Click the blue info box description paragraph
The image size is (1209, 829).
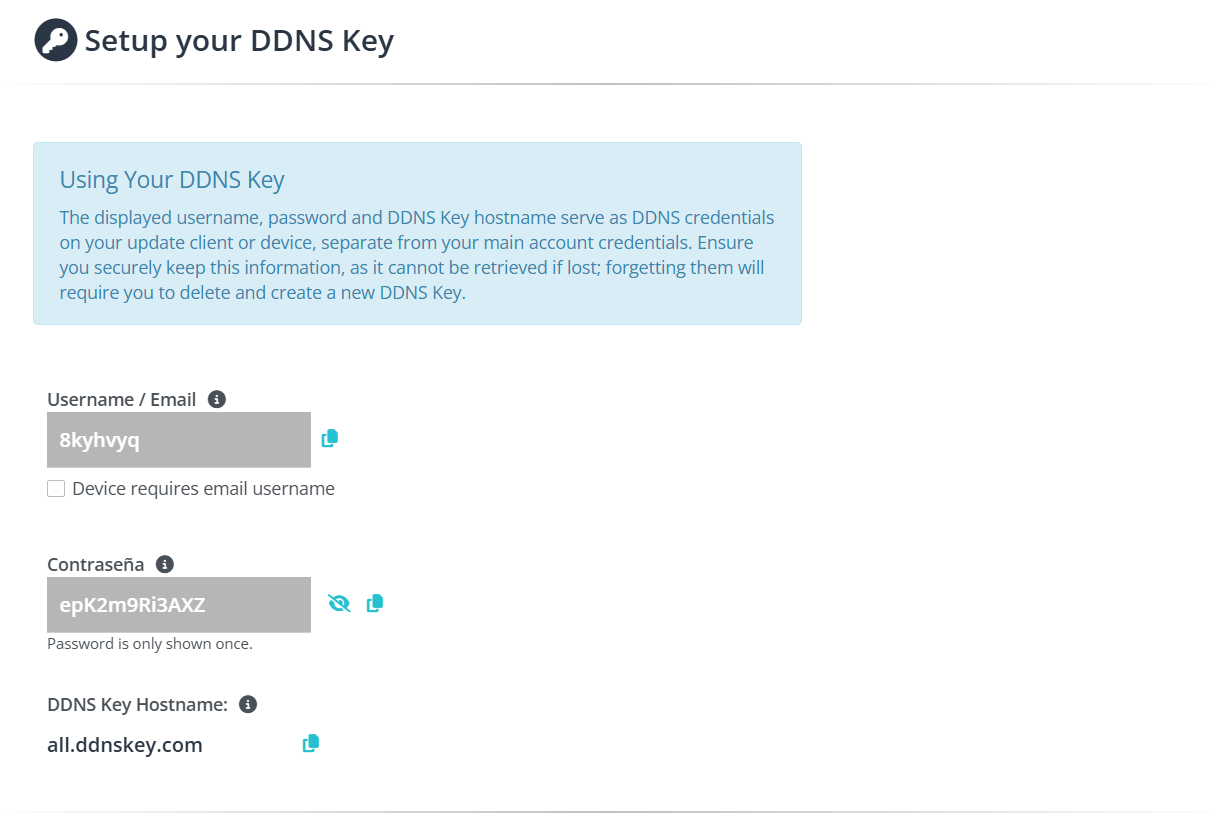coord(417,255)
